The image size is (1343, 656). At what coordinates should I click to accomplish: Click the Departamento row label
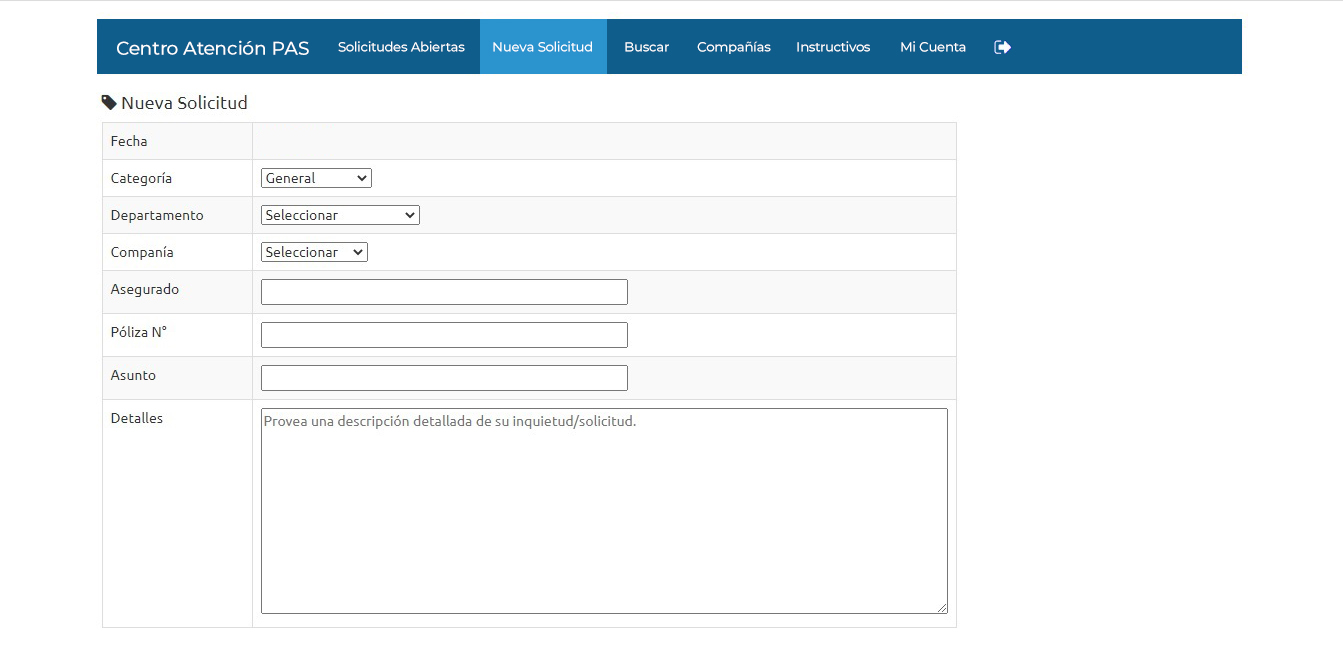point(157,215)
